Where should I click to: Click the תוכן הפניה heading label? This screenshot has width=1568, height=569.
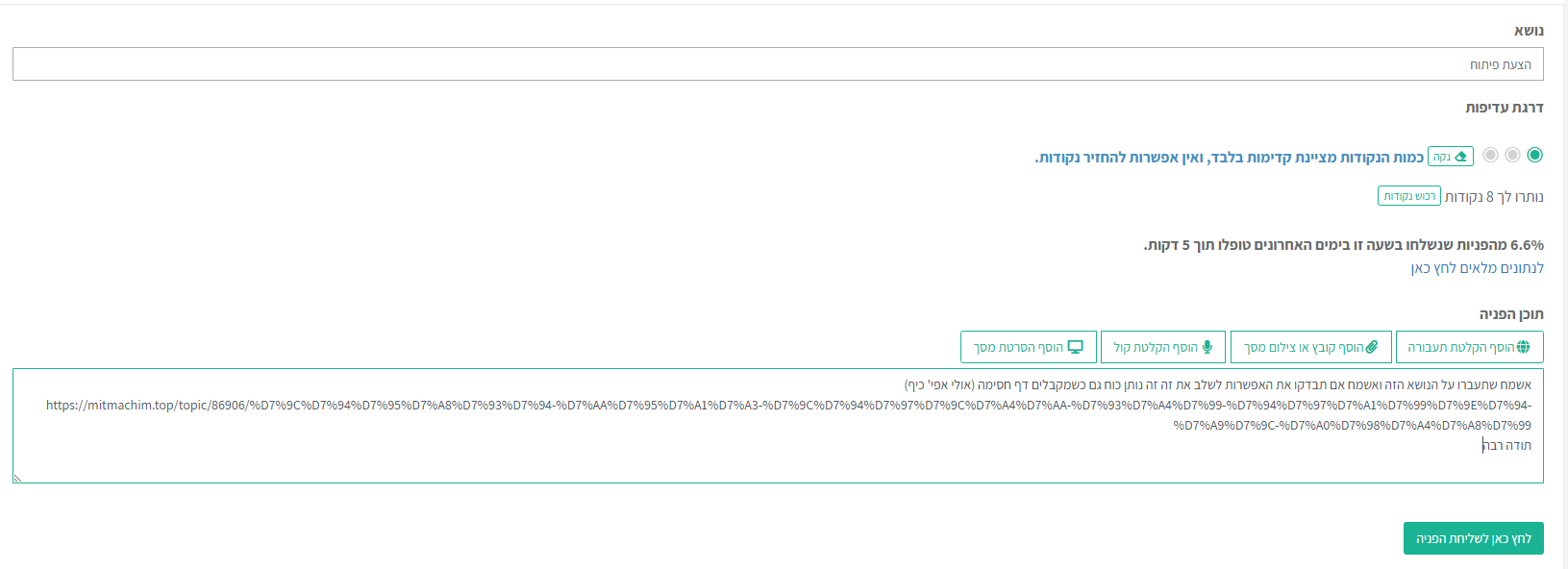1511,314
